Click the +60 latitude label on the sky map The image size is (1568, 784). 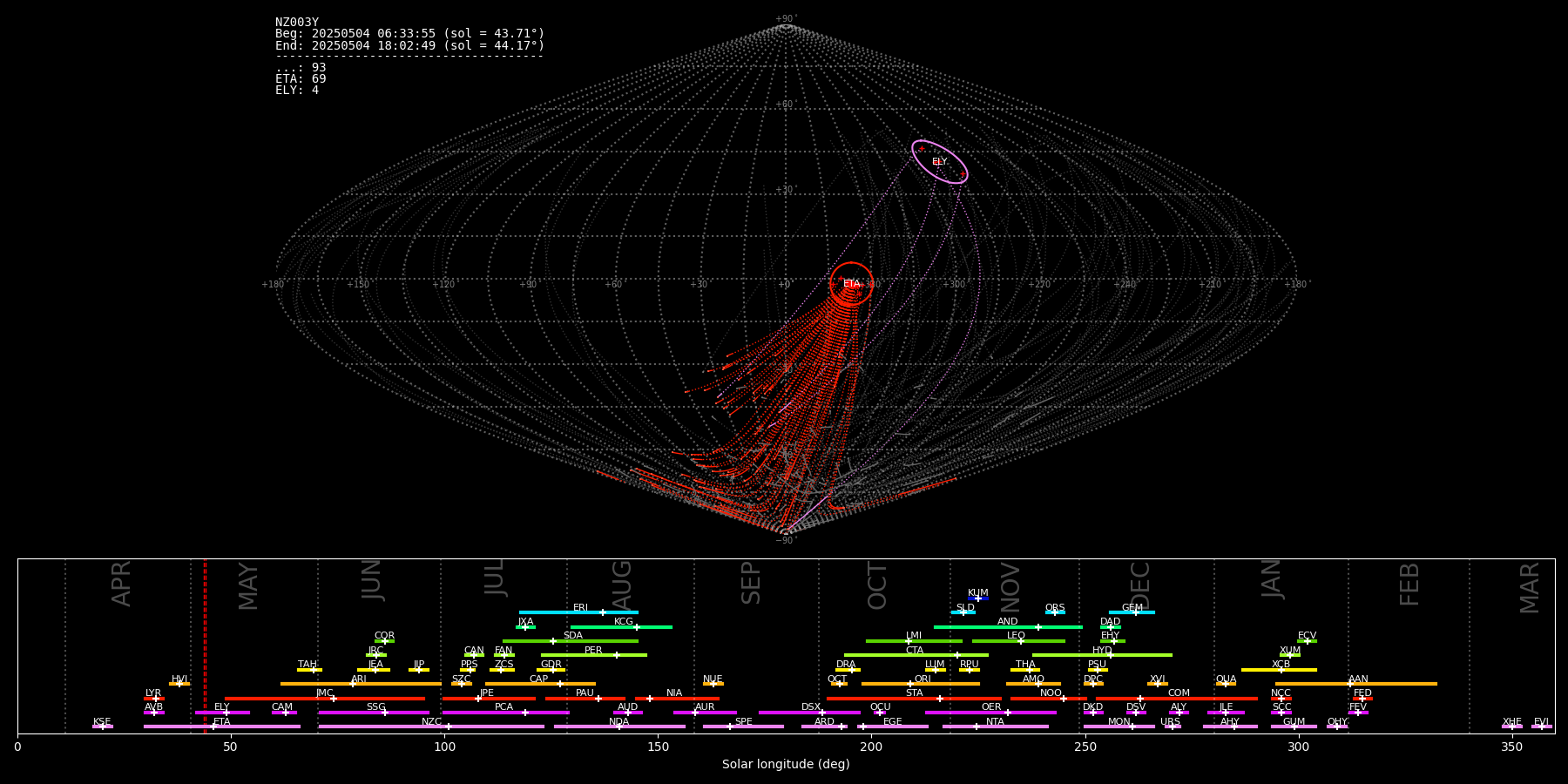(785, 105)
